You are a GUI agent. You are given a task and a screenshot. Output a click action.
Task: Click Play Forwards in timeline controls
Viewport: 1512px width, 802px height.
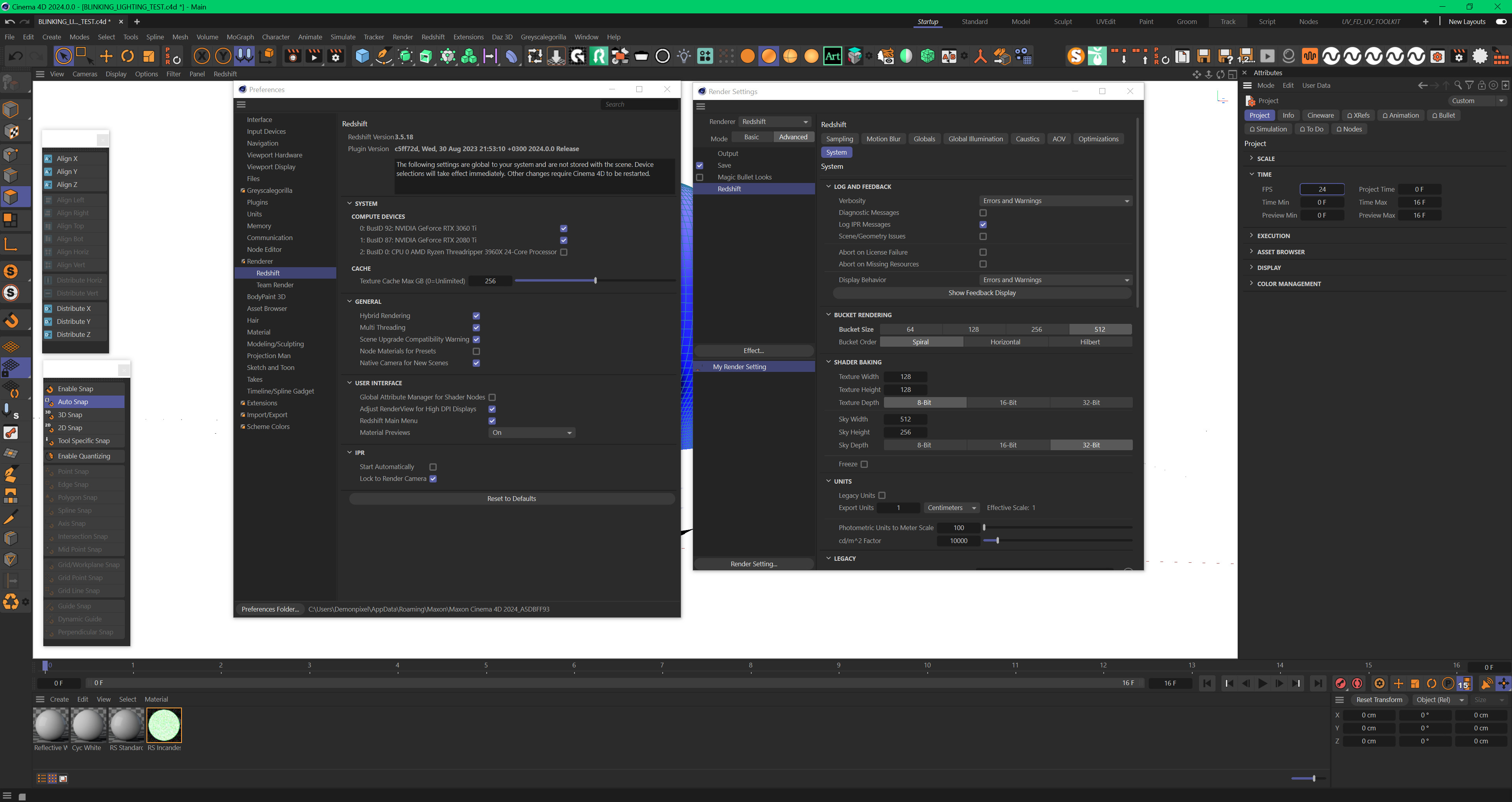(x=1262, y=684)
